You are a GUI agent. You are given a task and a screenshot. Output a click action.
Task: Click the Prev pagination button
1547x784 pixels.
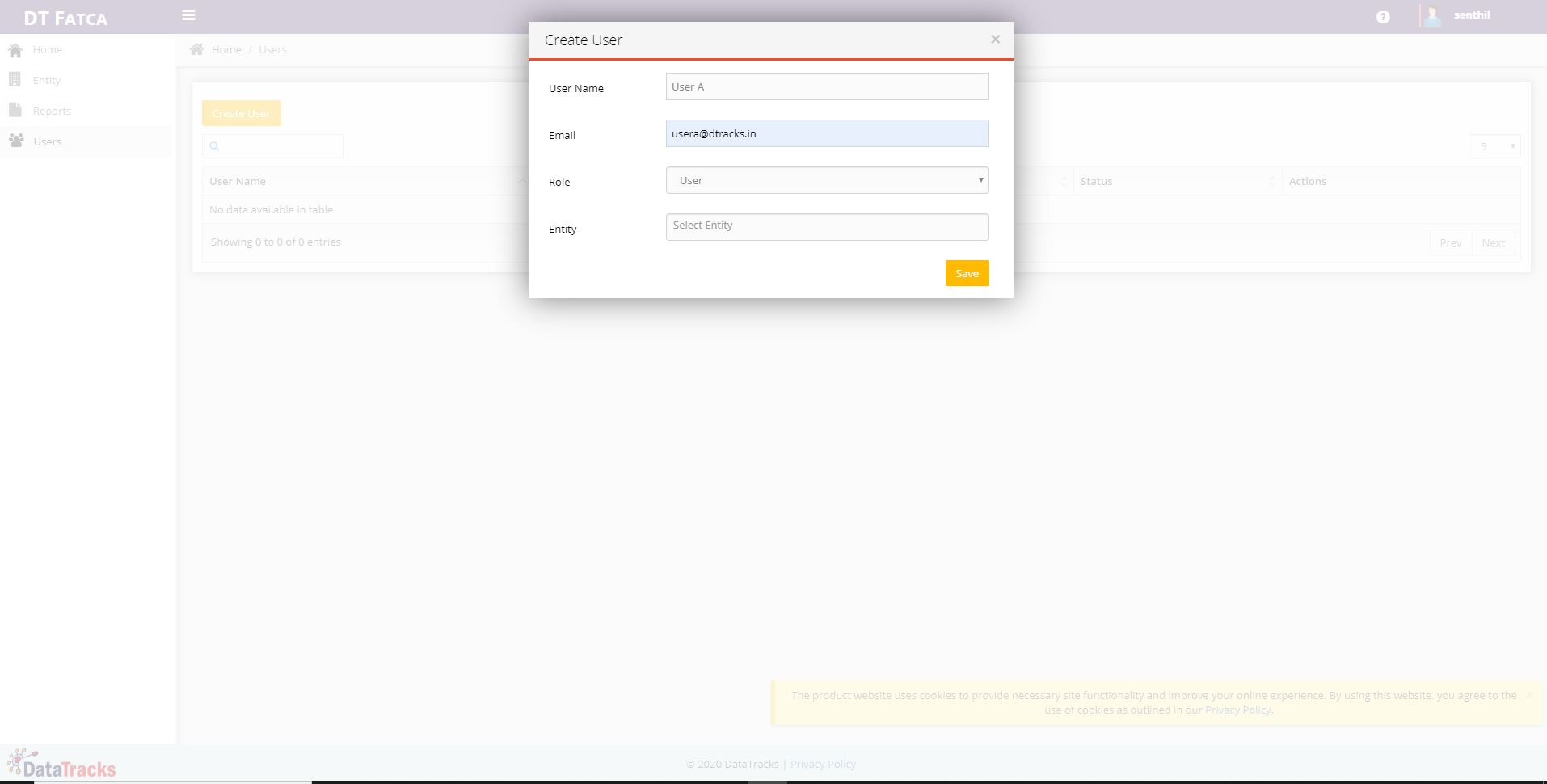click(1450, 242)
